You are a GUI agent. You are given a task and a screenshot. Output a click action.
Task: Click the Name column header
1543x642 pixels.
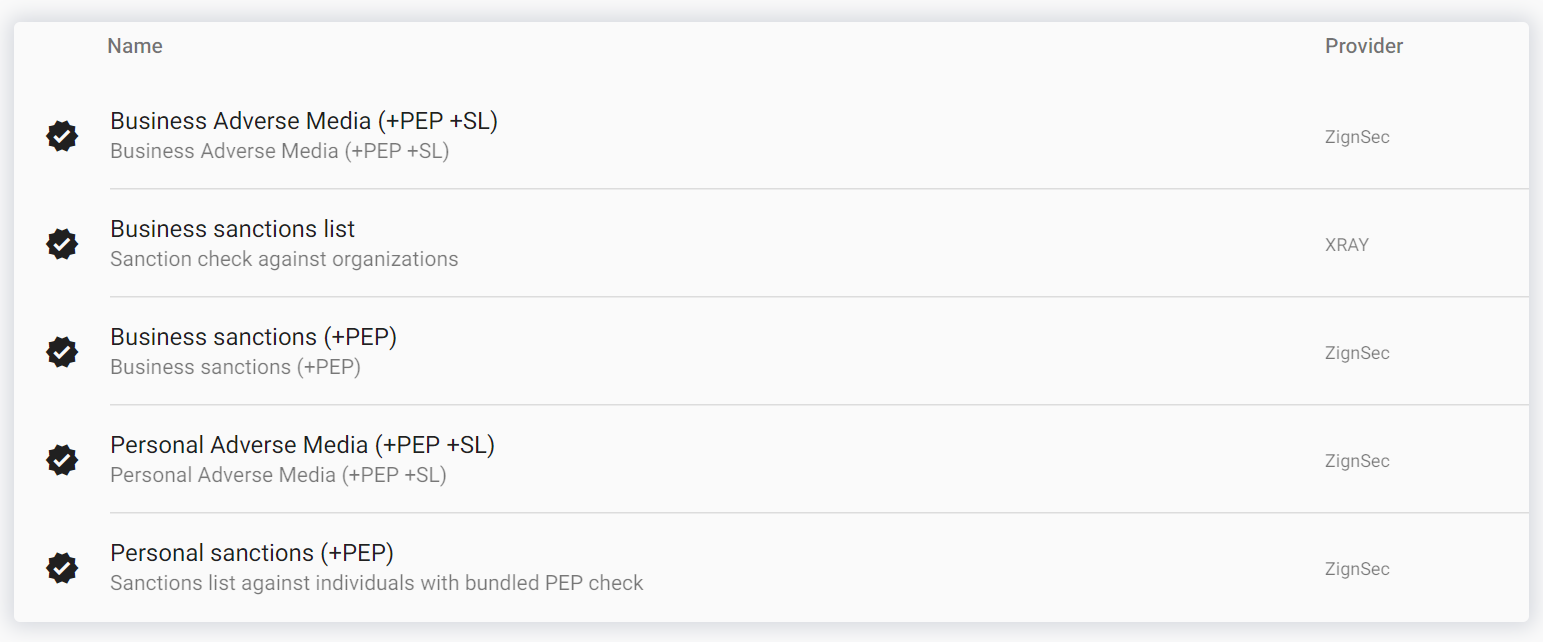click(135, 46)
